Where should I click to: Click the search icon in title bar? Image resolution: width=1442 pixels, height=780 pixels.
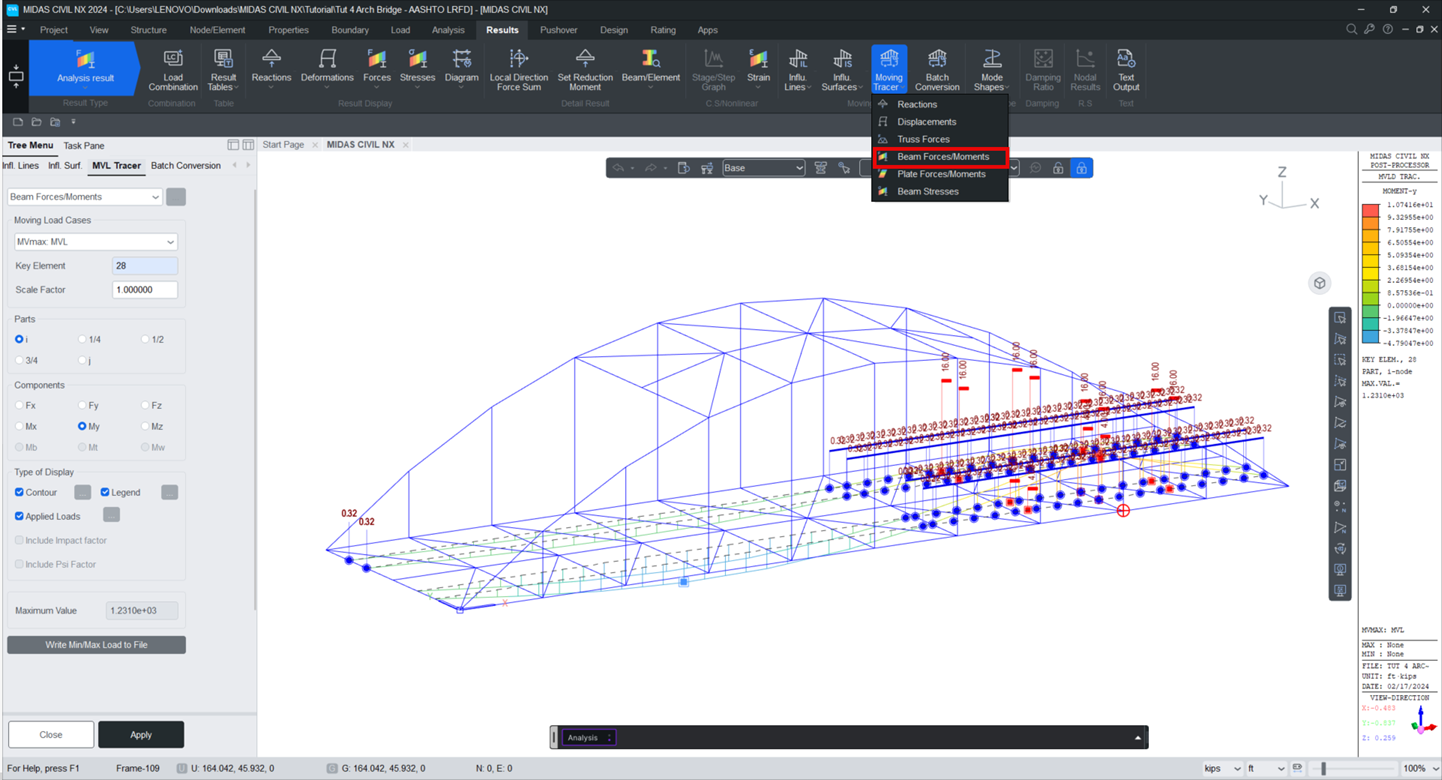coord(1351,30)
